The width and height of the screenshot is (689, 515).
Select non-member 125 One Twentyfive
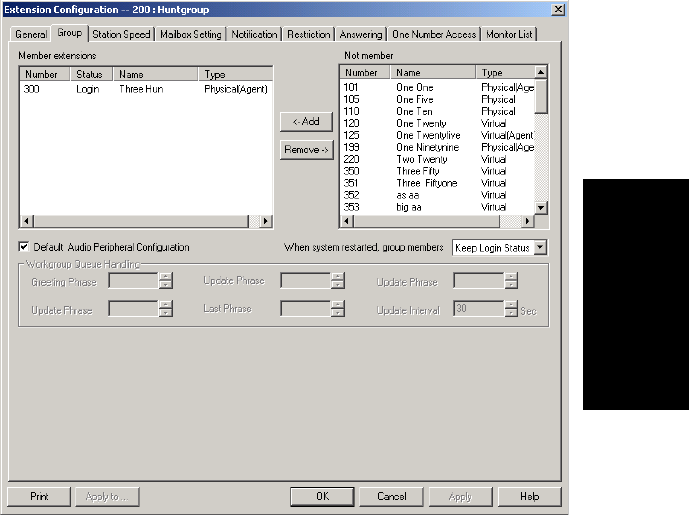[437, 135]
